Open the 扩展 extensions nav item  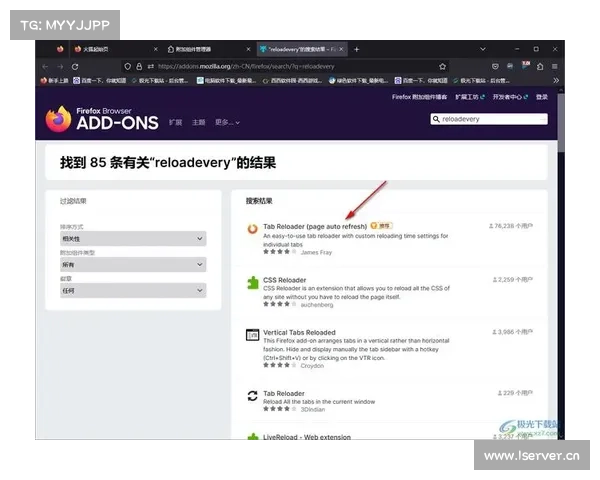[x=176, y=122]
